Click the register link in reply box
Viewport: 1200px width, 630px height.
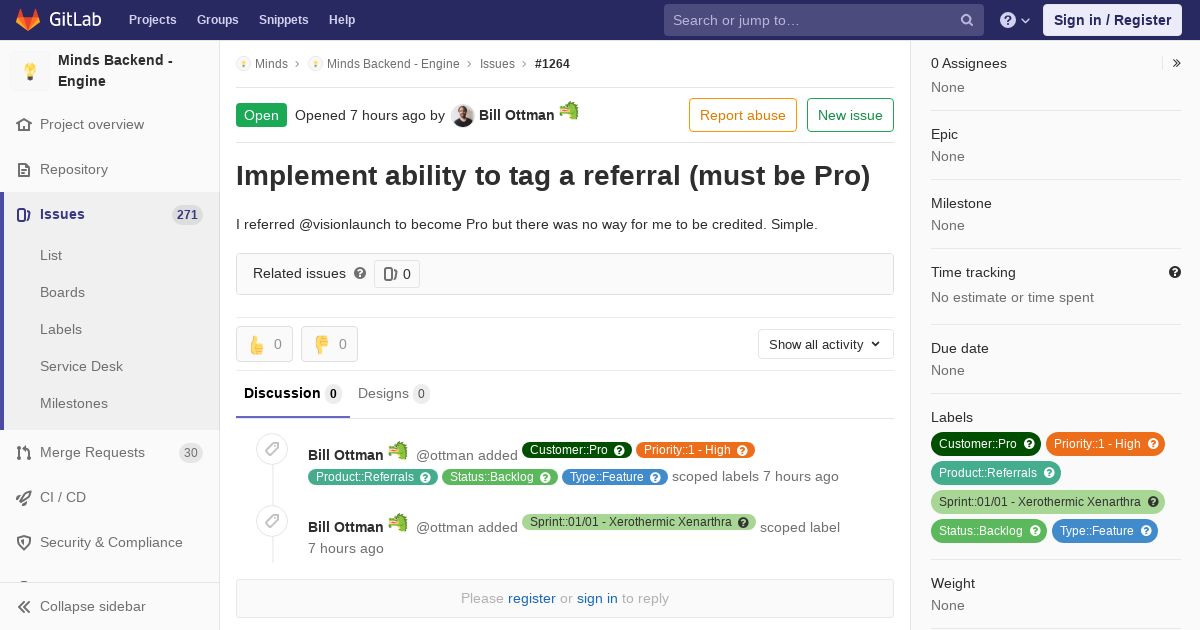532,598
